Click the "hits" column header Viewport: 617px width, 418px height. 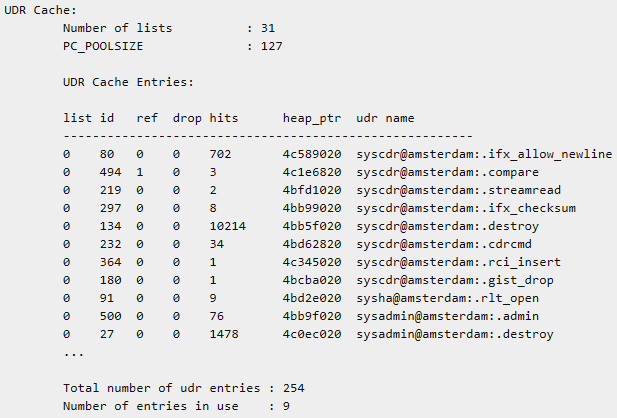point(224,118)
